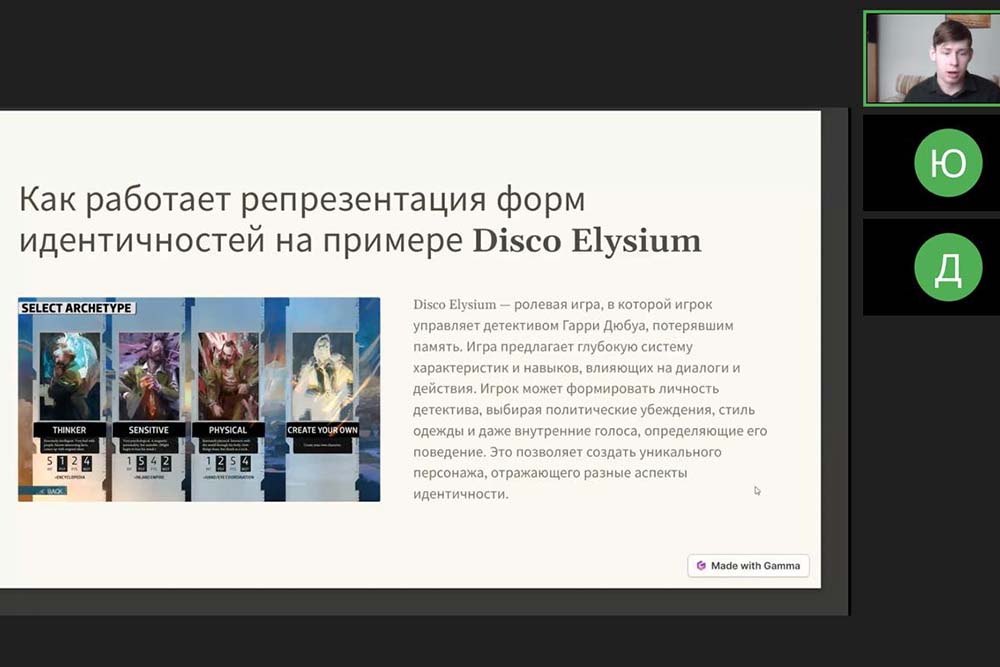Click the bold Disco Elysium title text

click(x=586, y=241)
